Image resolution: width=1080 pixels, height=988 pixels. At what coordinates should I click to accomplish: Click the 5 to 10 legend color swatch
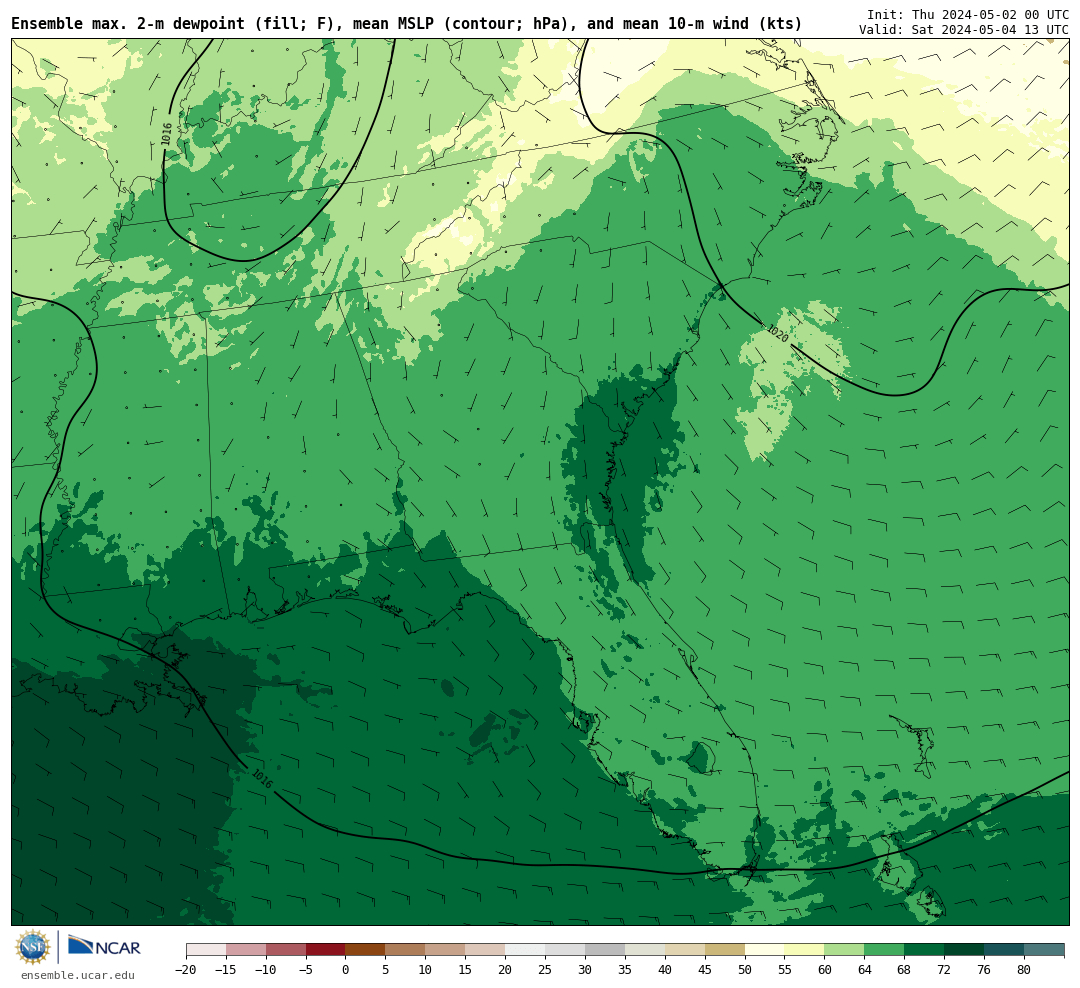(x=406, y=950)
